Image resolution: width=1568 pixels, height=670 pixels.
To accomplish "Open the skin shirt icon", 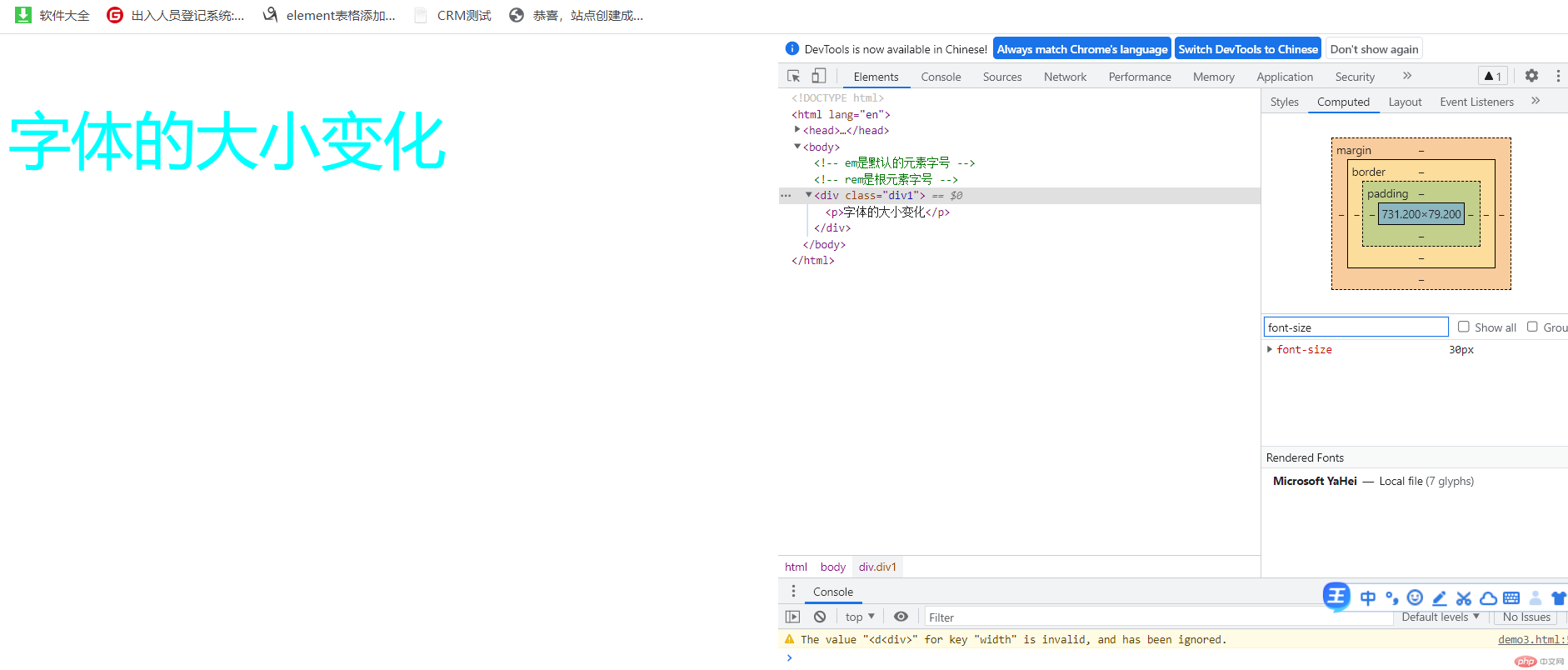I will point(1558,597).
